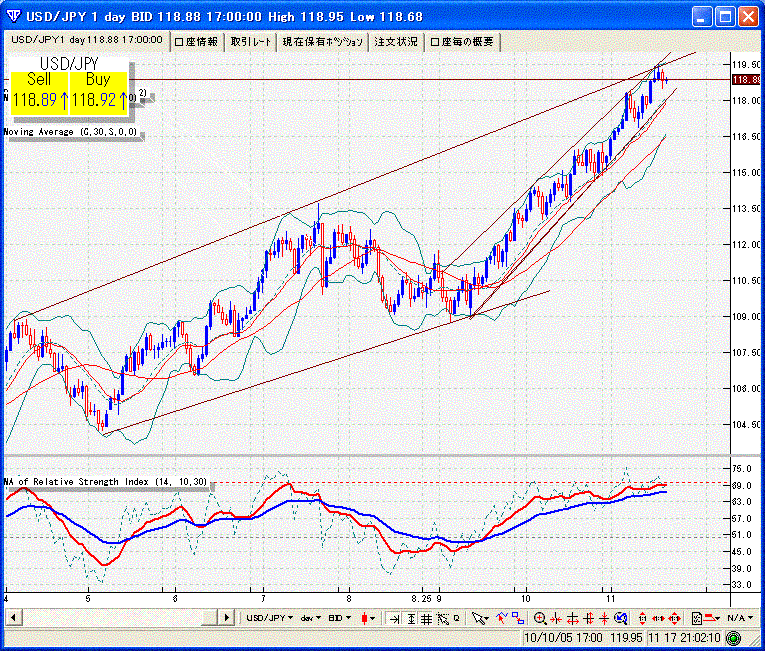Click the yellow Sell 118.89 button
Screen dimensions: 765x651
tap(40, 90)
